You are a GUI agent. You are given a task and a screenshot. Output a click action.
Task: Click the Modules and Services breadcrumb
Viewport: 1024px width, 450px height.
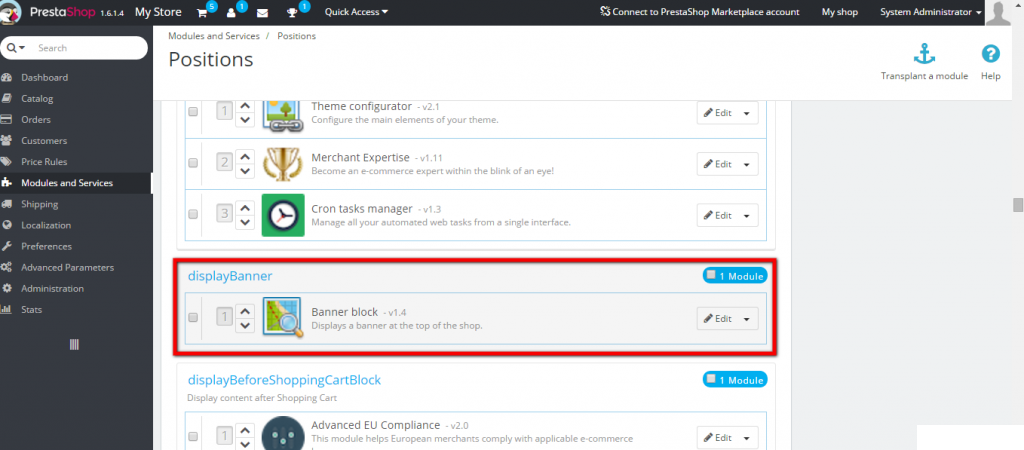point(214,36)
